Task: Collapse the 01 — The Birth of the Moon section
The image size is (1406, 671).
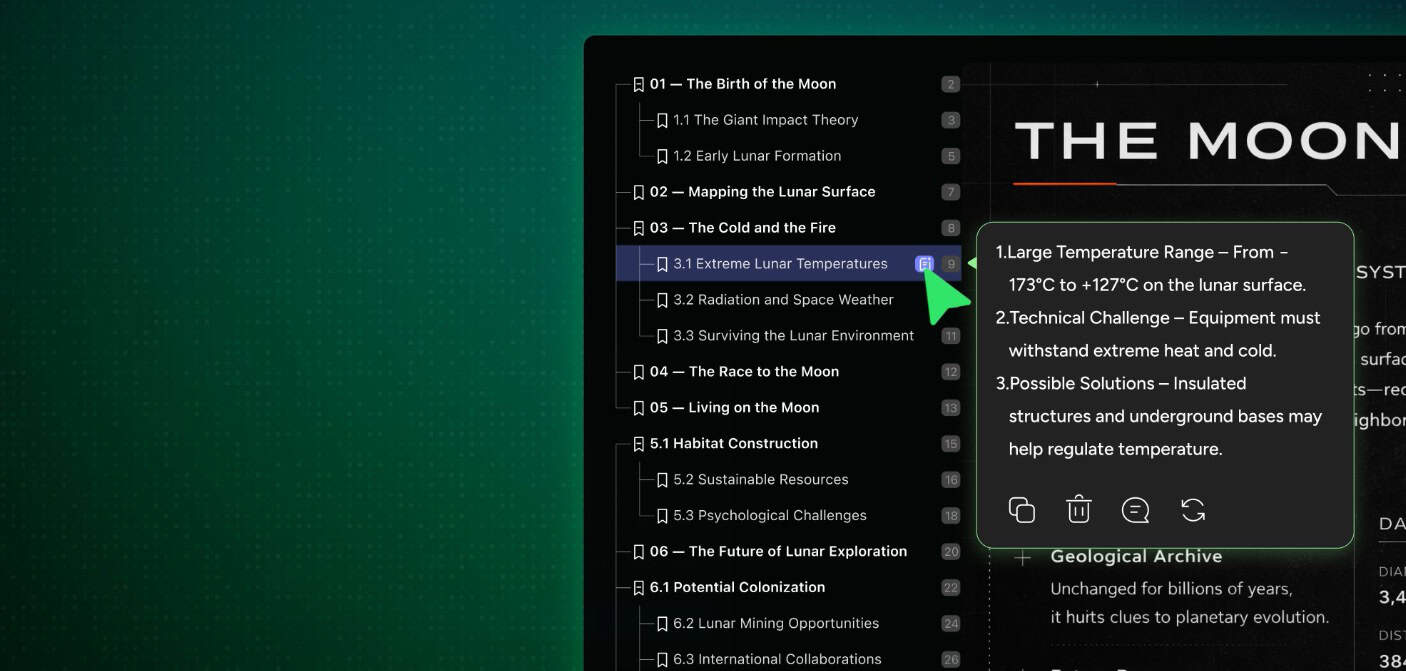Action: click(x=638, y=84)
